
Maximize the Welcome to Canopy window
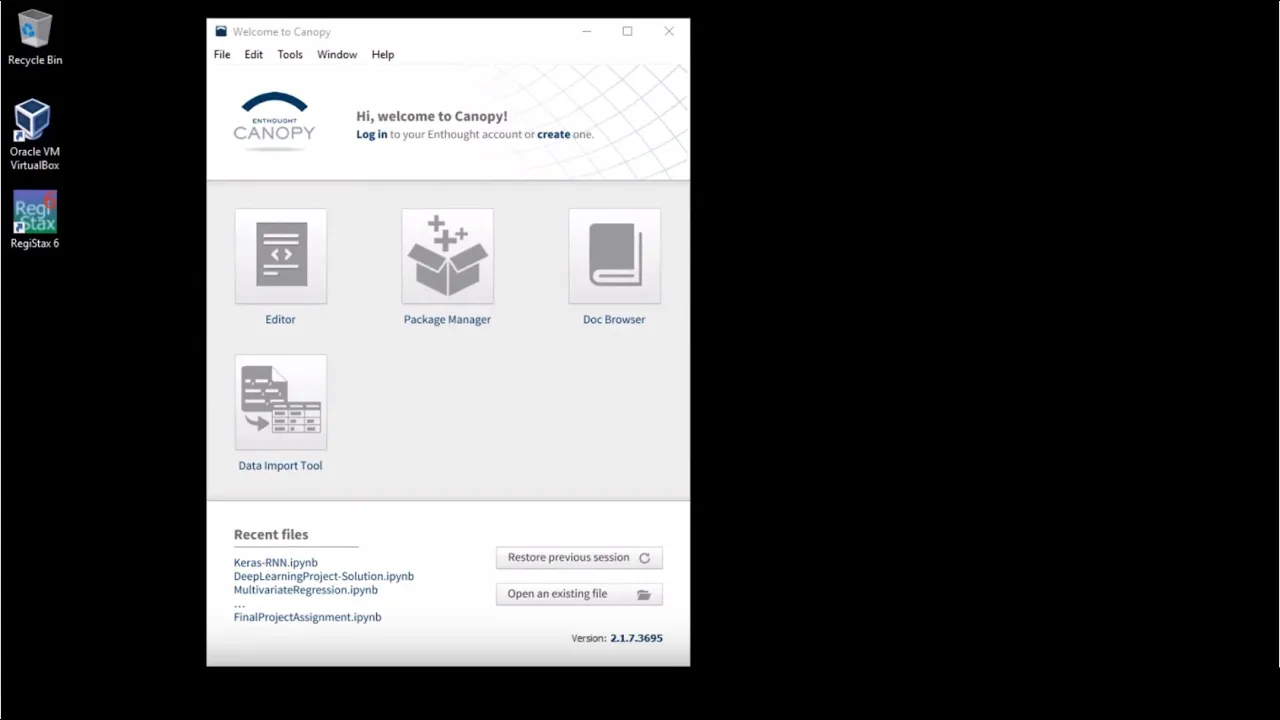[x=627, y=32]
